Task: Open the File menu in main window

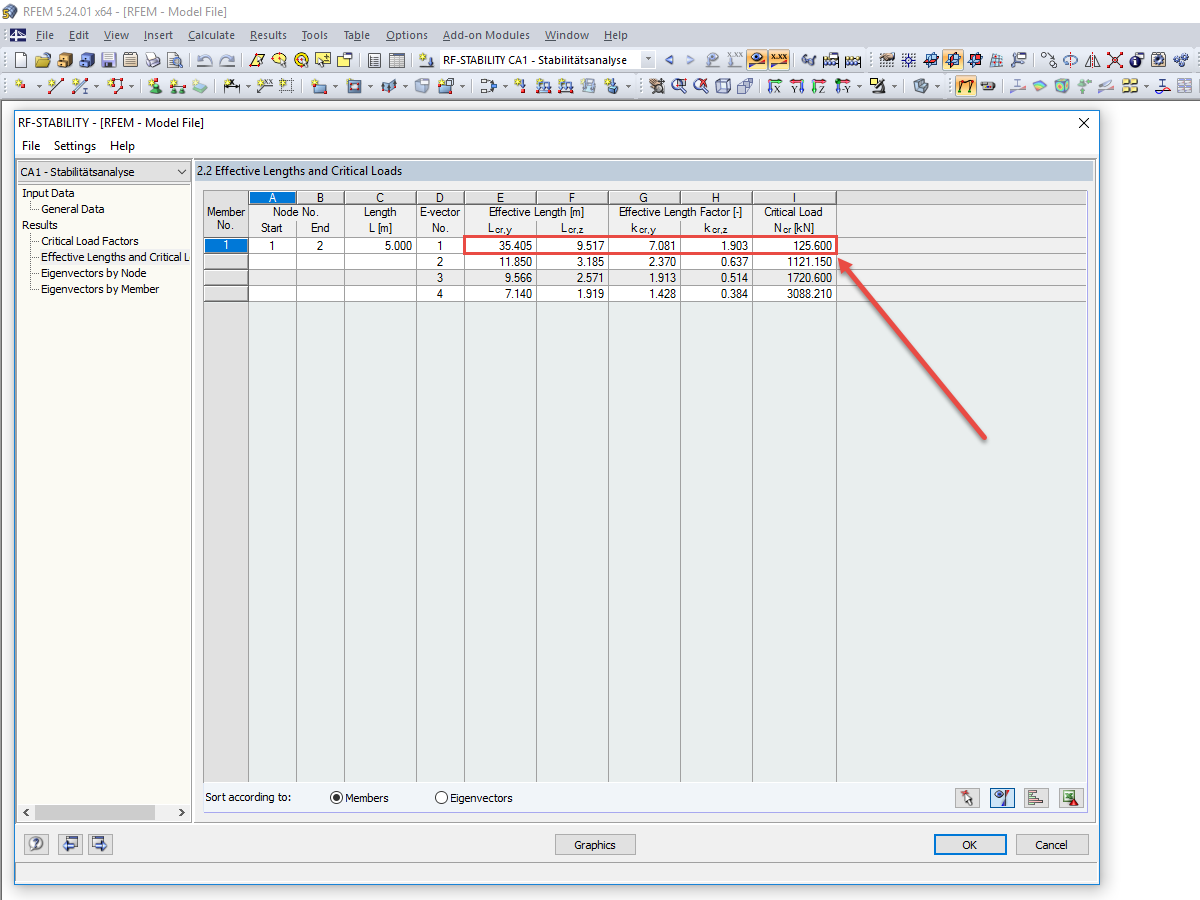Action: [44, 35]
